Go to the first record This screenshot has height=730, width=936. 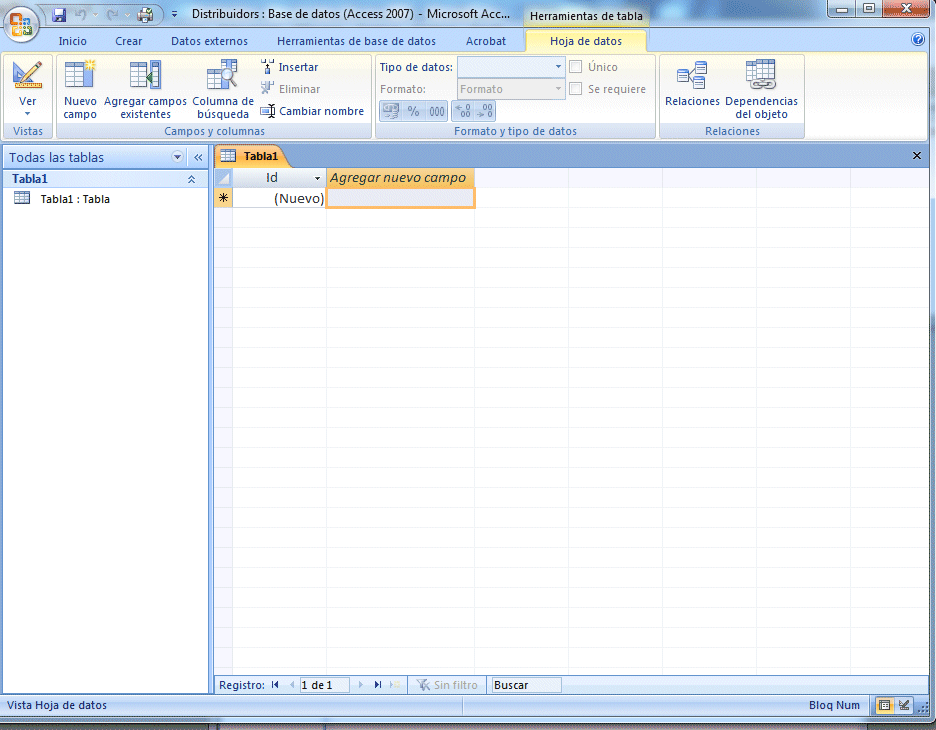275,685
